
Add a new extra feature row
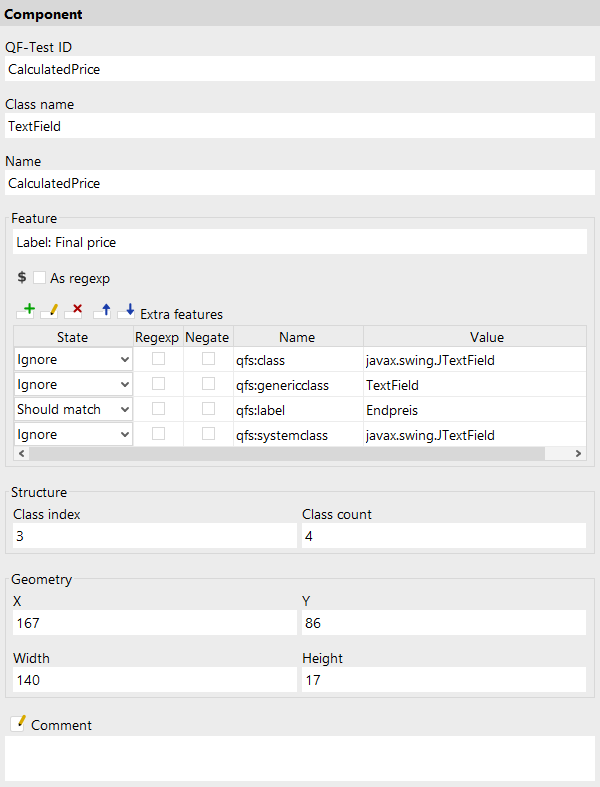(x=25, y=311)
